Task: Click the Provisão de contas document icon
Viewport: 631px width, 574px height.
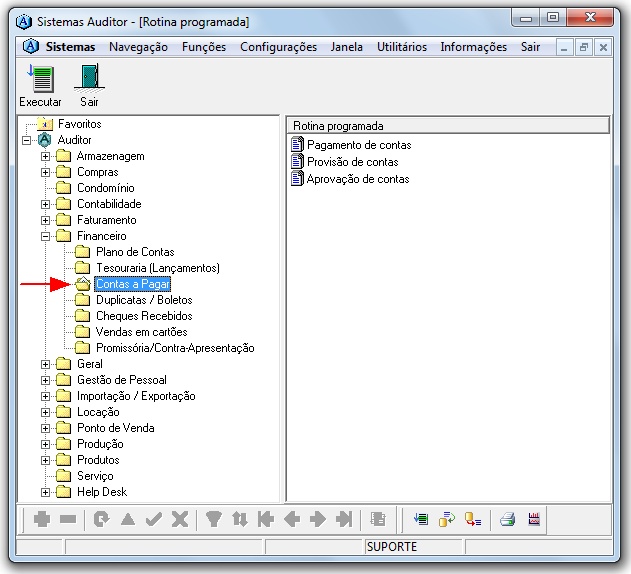Action: point(297,161)
